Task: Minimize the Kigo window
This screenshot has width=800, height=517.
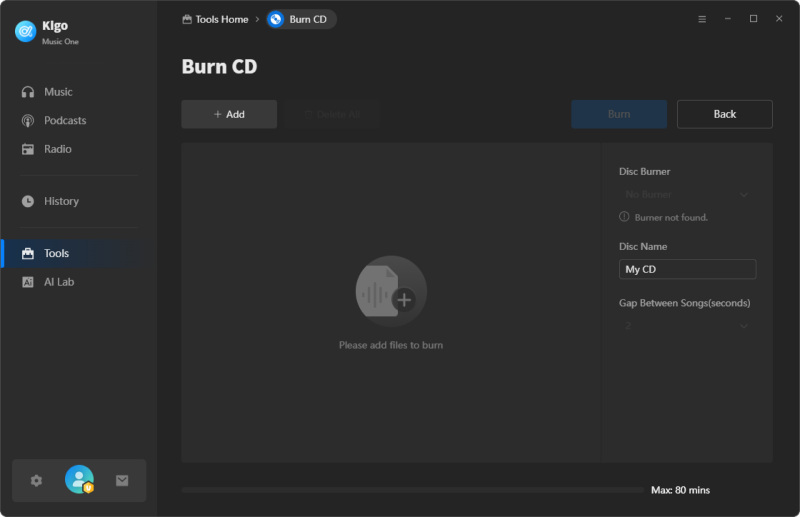Action: point(728,19)
